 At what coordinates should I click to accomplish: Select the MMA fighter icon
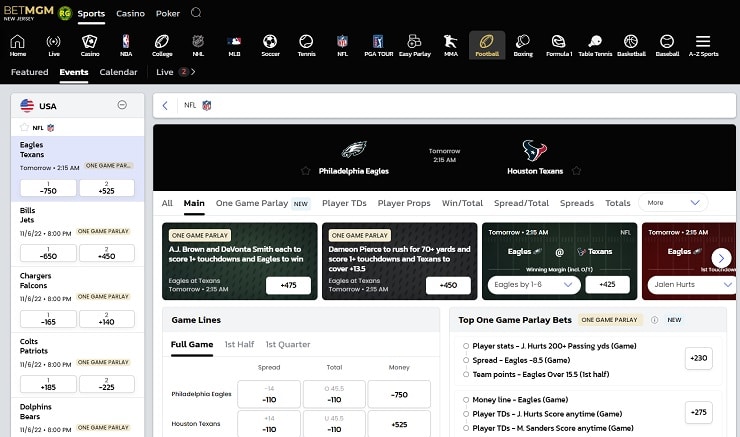pyautogui.click(x=451, y=45)
